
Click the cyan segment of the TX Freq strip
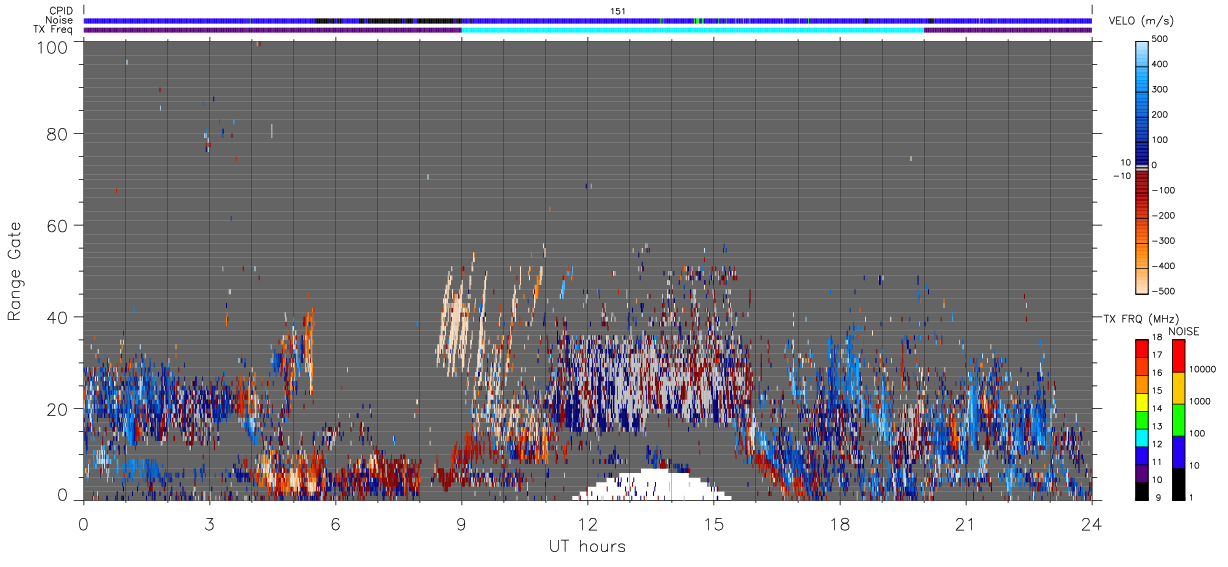click(692, 30)
